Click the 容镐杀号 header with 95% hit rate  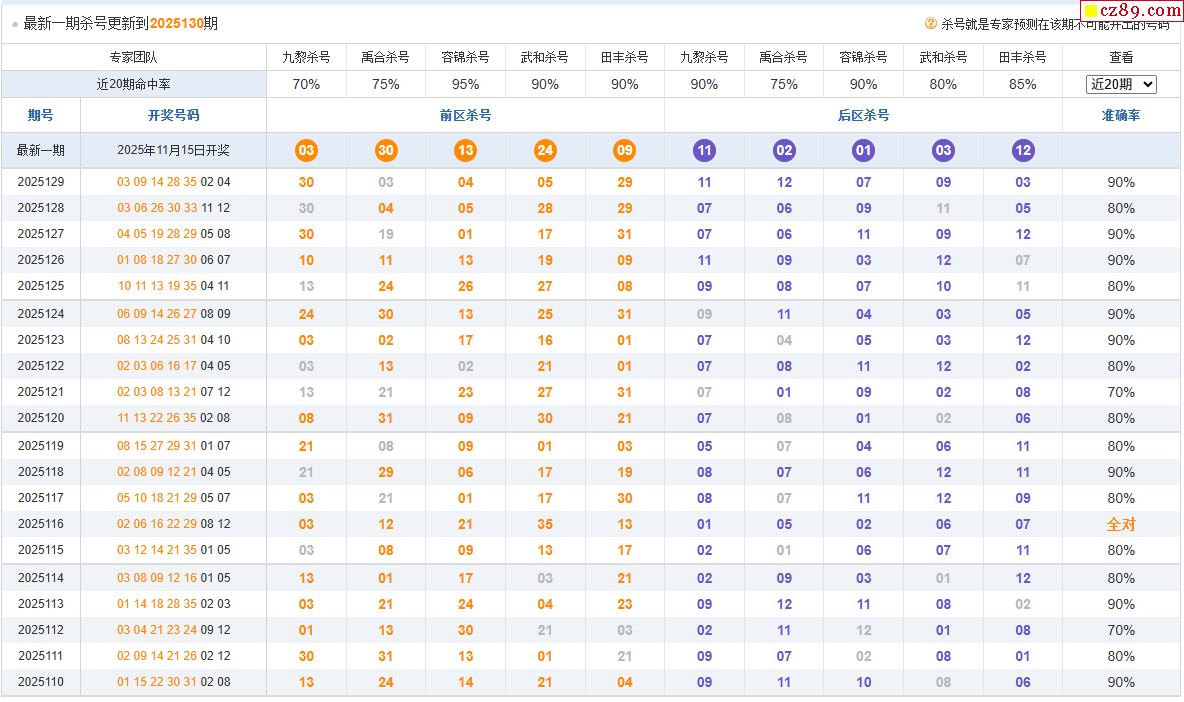pyautogui.click(x=465, y=57)
